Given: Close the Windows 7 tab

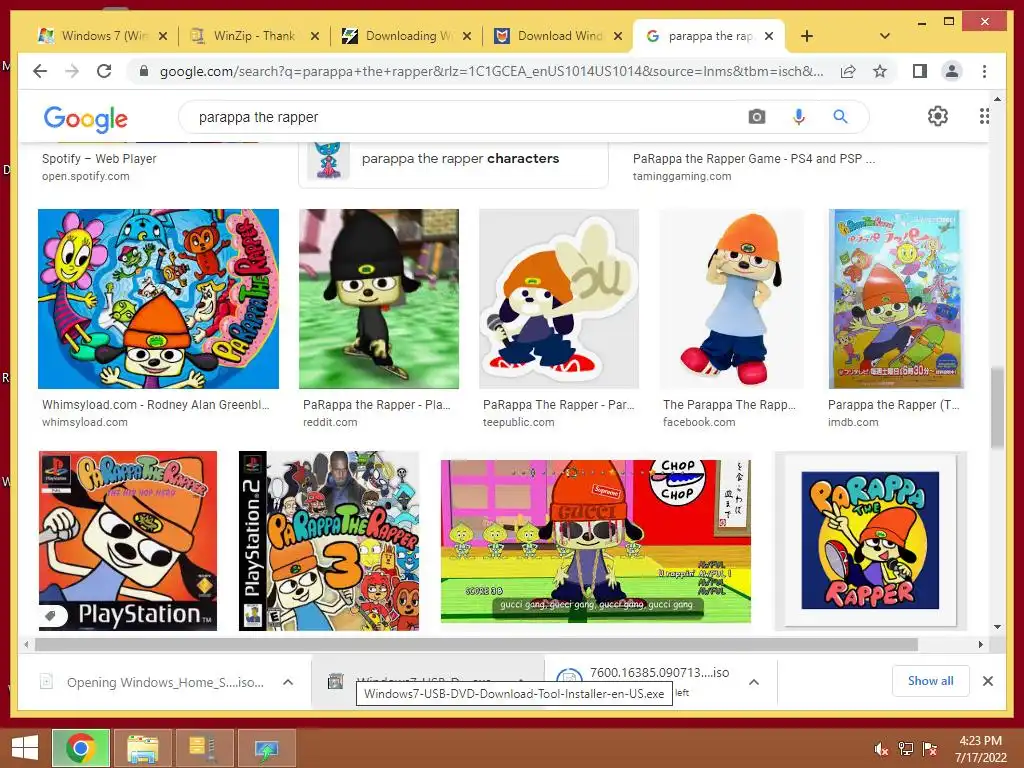Looking at the screenshot, I should click(x=163, y=36).
